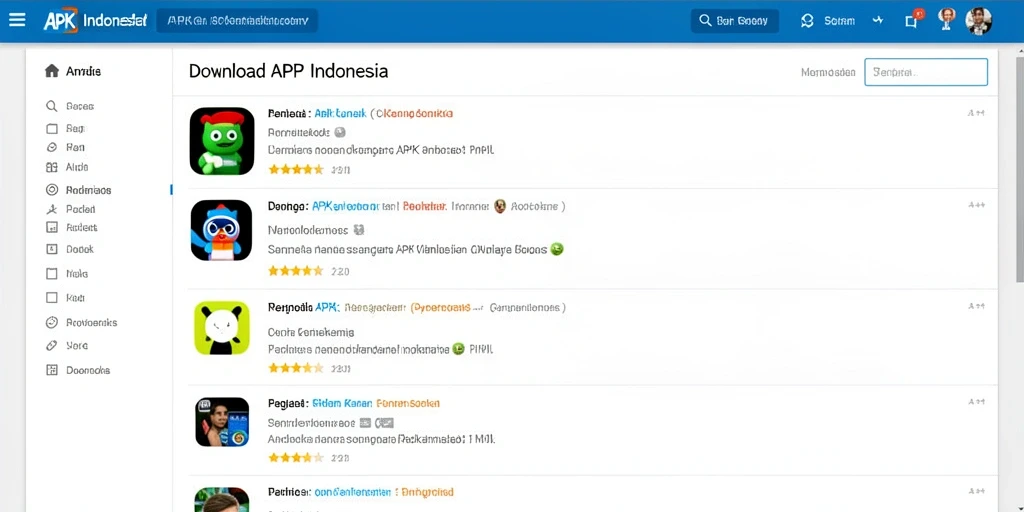Viewport: 1024px width, 512px height.
Task: Click the magnifier icon beside Seces
Action: click(x=52, y=106)
